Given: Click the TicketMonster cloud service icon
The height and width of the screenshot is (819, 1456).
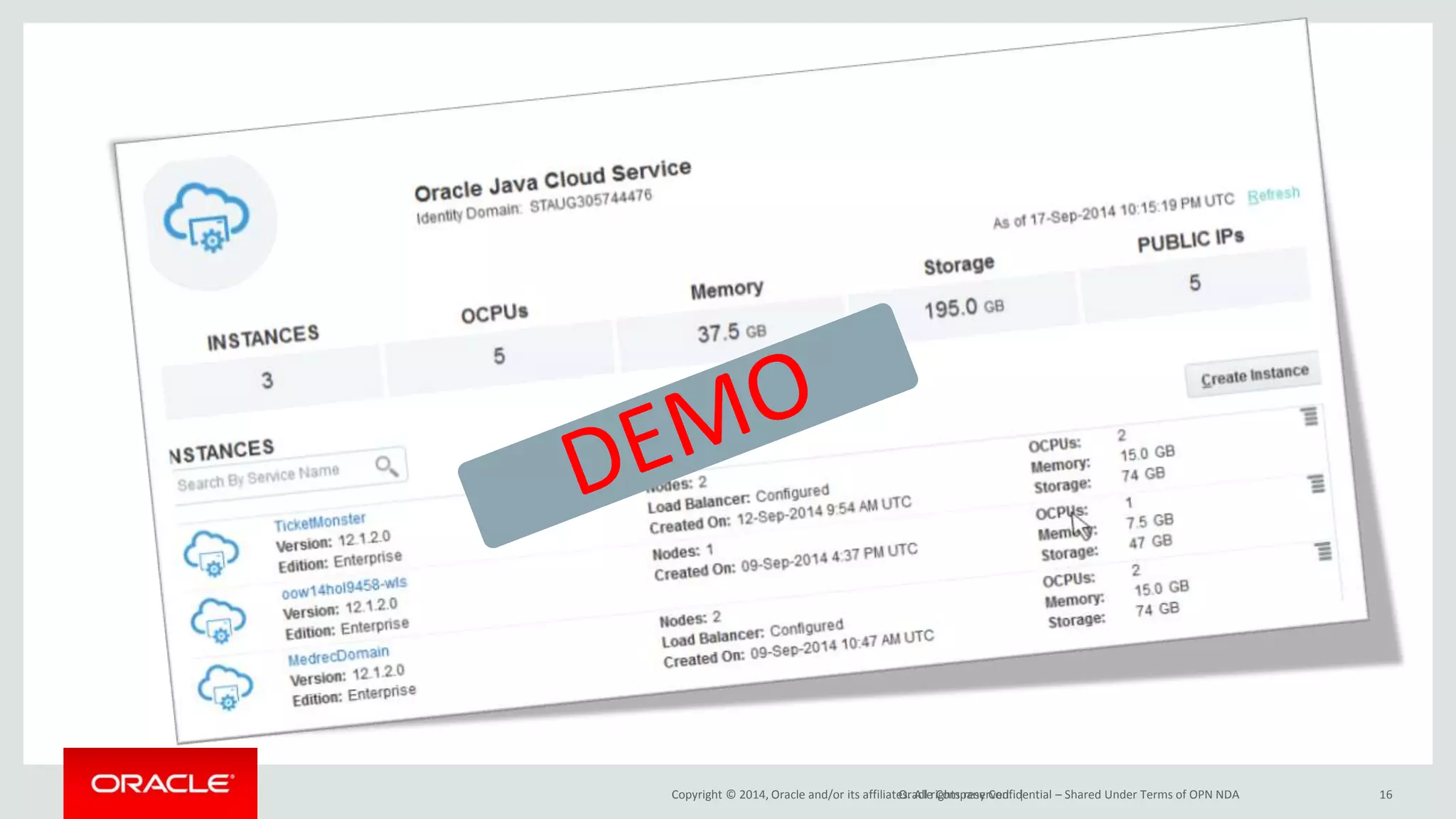Looking at the screenshot, I should click(x=211, y=553).
